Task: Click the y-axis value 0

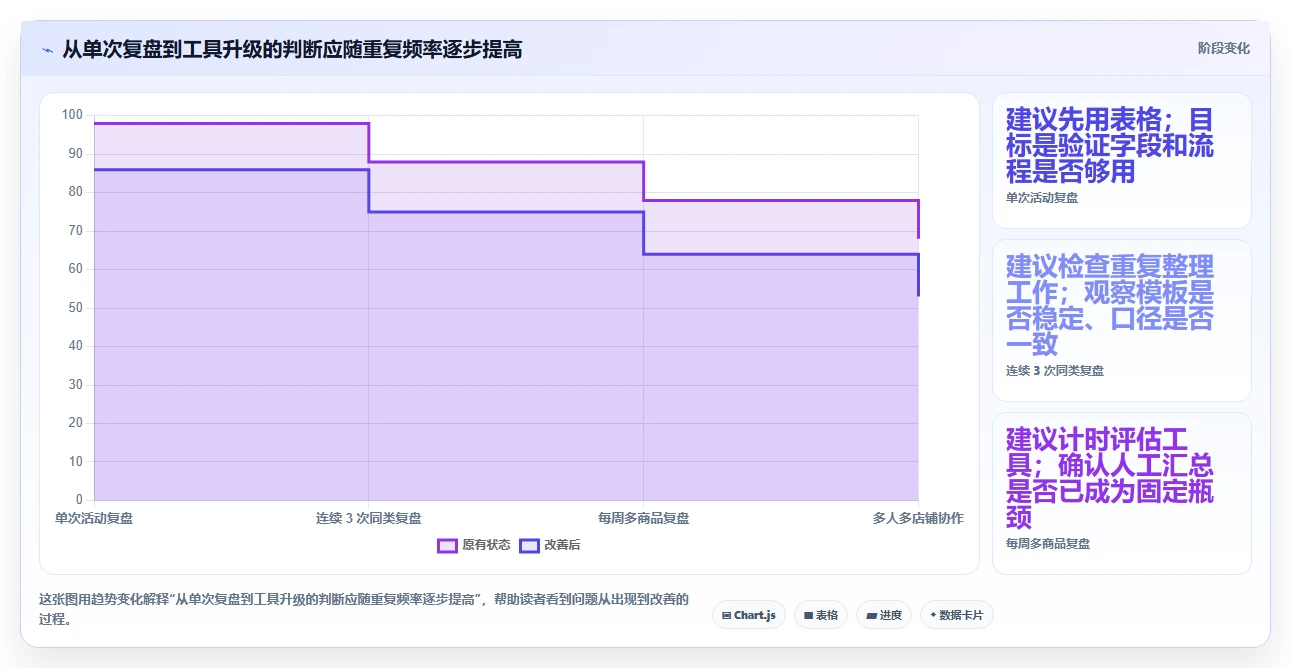Action: [80, 500]
